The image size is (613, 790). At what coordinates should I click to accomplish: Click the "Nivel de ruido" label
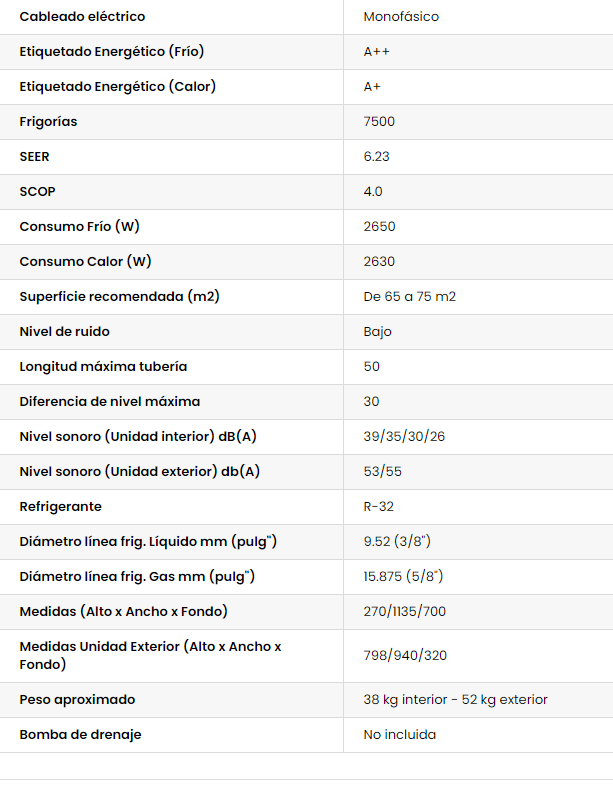(64, 332)
